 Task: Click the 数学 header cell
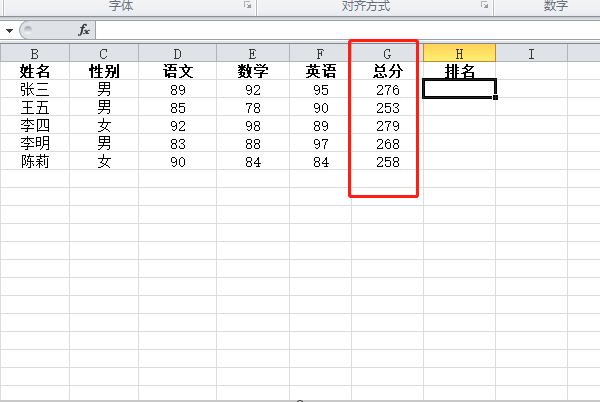coord(253,71)
